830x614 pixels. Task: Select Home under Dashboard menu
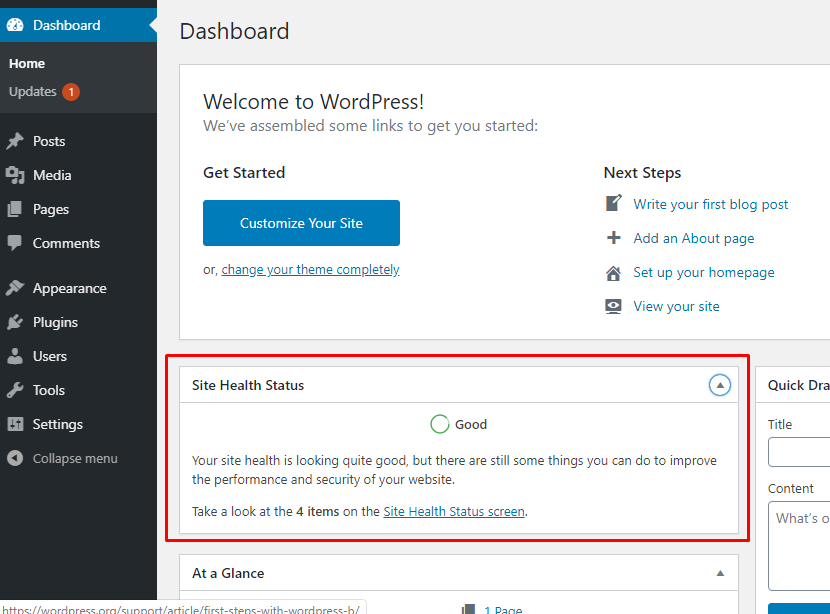[x=27, y=64]
